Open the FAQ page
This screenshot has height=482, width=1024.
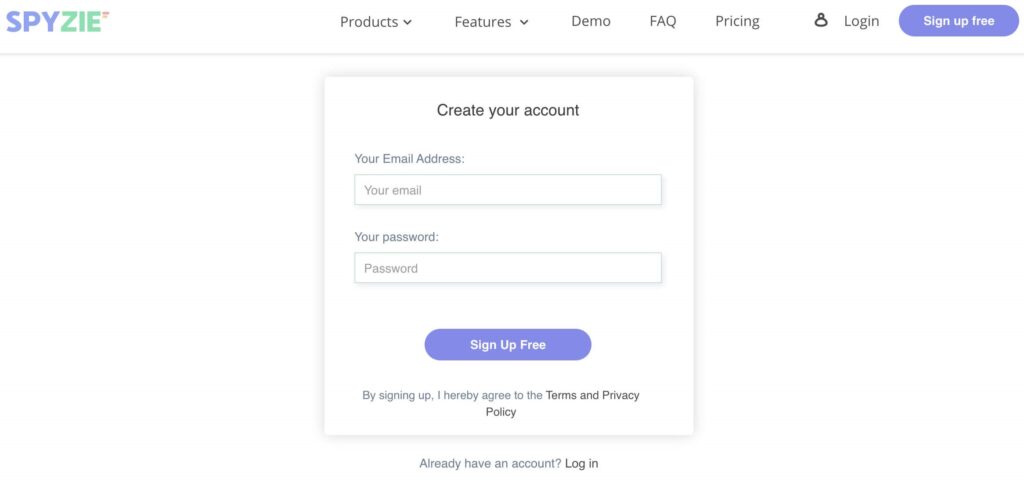663,21
